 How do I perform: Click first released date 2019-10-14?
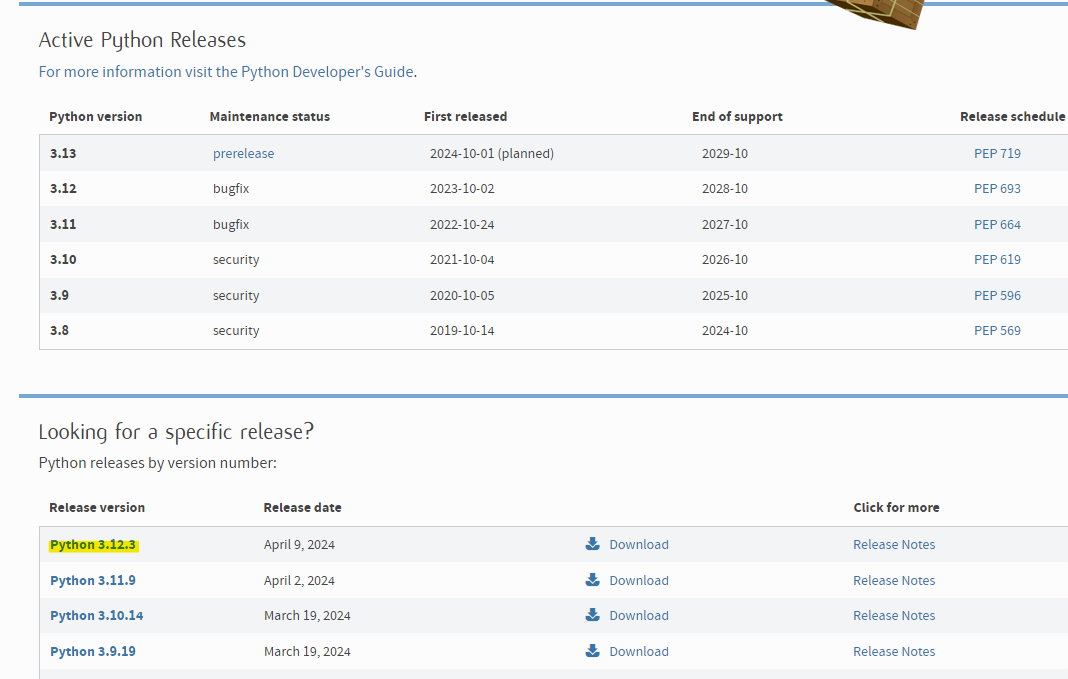click(x=462, y=330)
